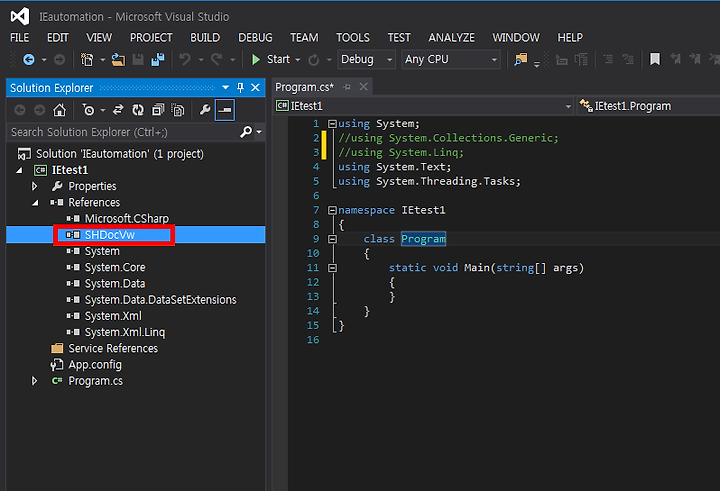
Task: Click the Navigate Backward arrow icon
Action: pyautogui.click(x=29, y=60)
